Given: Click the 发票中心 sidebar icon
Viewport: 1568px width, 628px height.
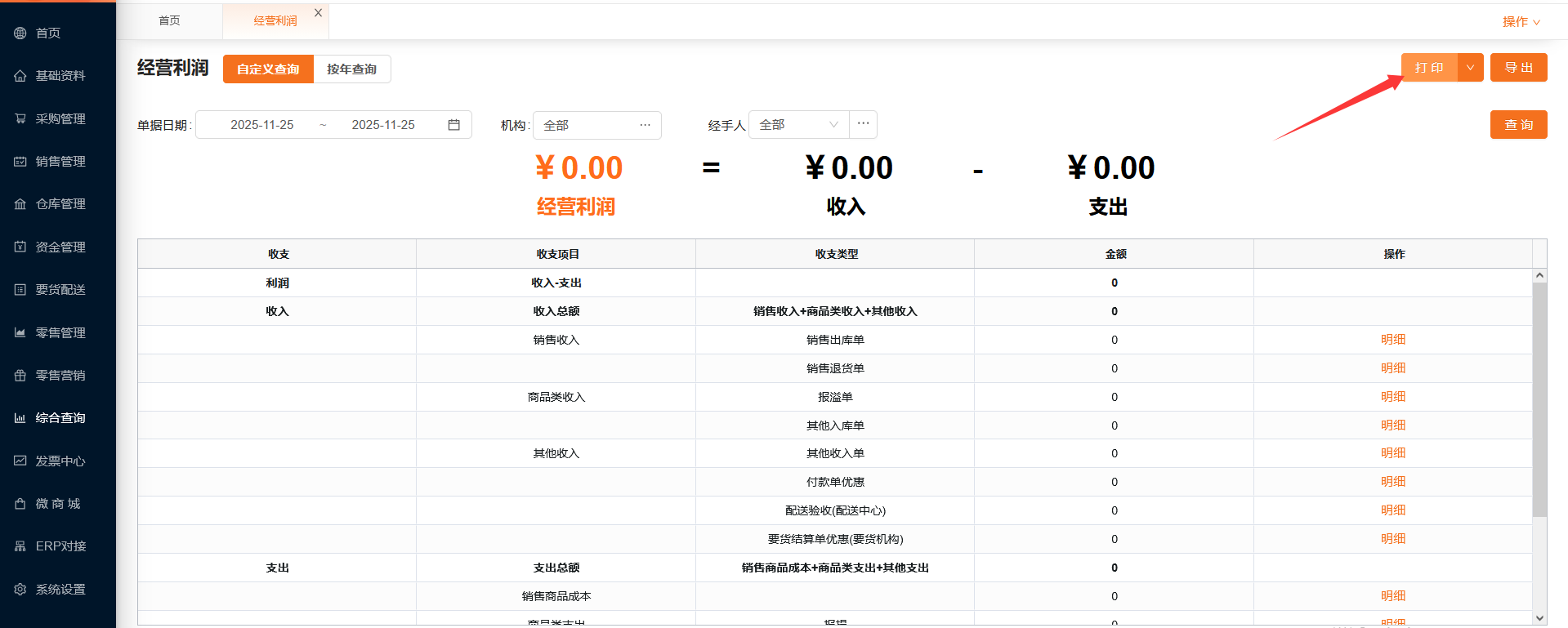Looking at the screenshot, I should click(20, 461).
